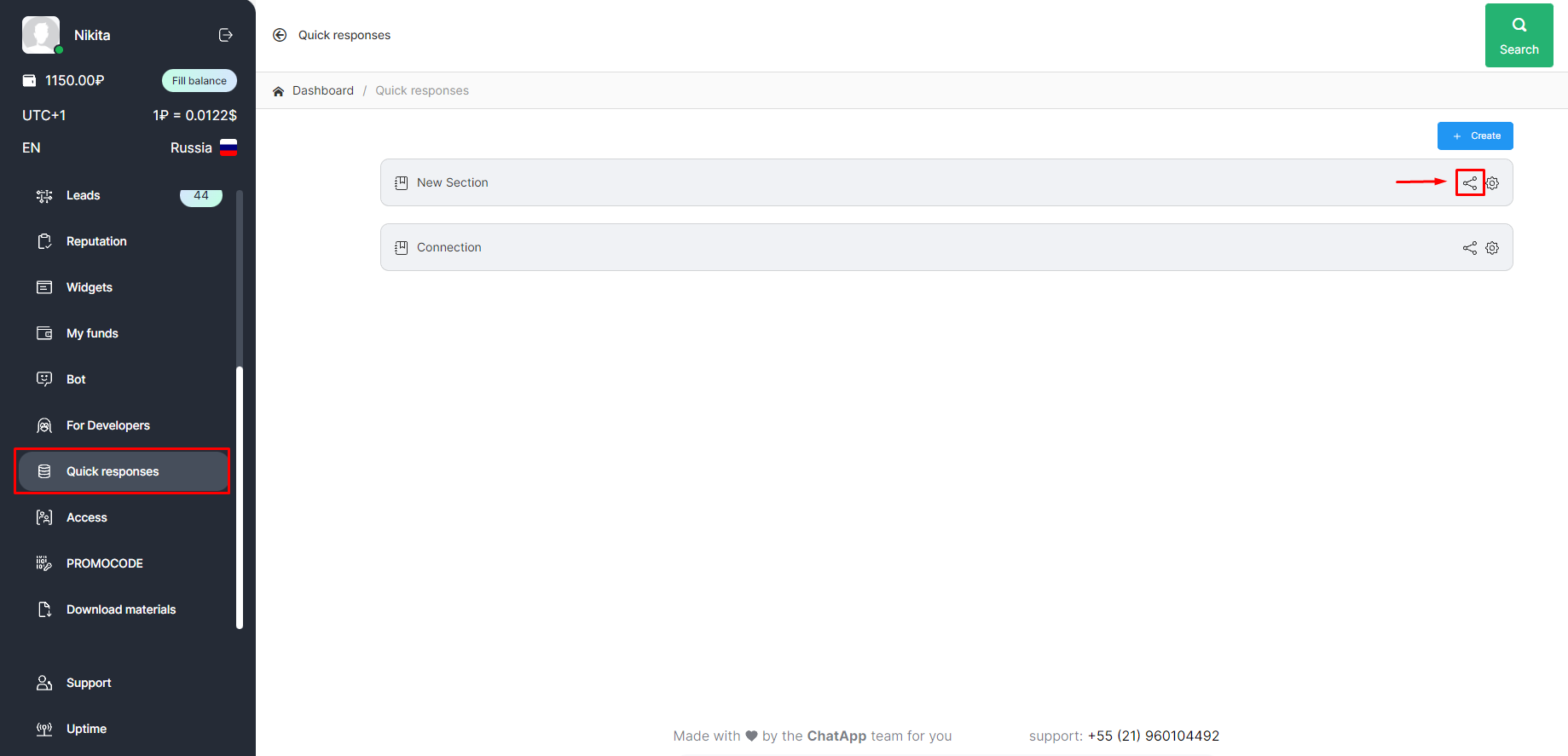The height and width of the screenshot is (756, 1568).
Task: Click Nikita's profile avatar
Action: (x=41, y=35)
